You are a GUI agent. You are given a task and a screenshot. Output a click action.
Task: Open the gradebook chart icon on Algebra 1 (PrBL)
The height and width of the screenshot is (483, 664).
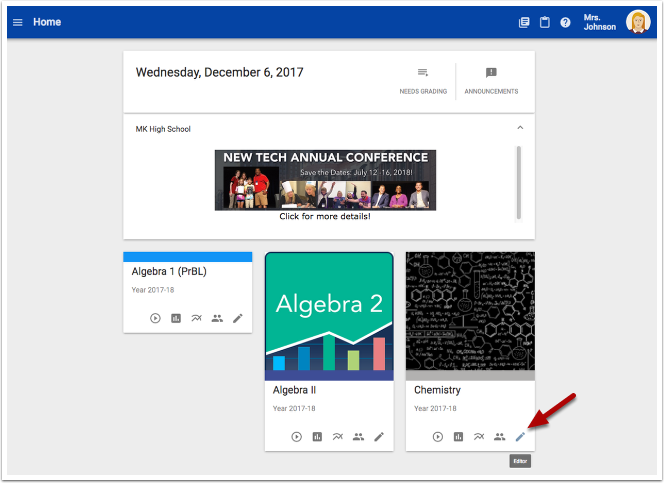[176, 318]
